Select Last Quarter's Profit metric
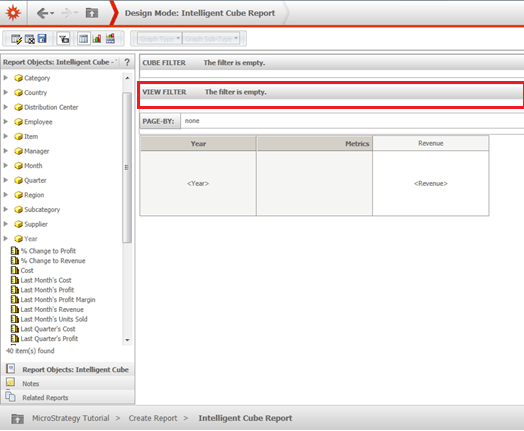This screenshot has width=524, height=431. [49, 338]
